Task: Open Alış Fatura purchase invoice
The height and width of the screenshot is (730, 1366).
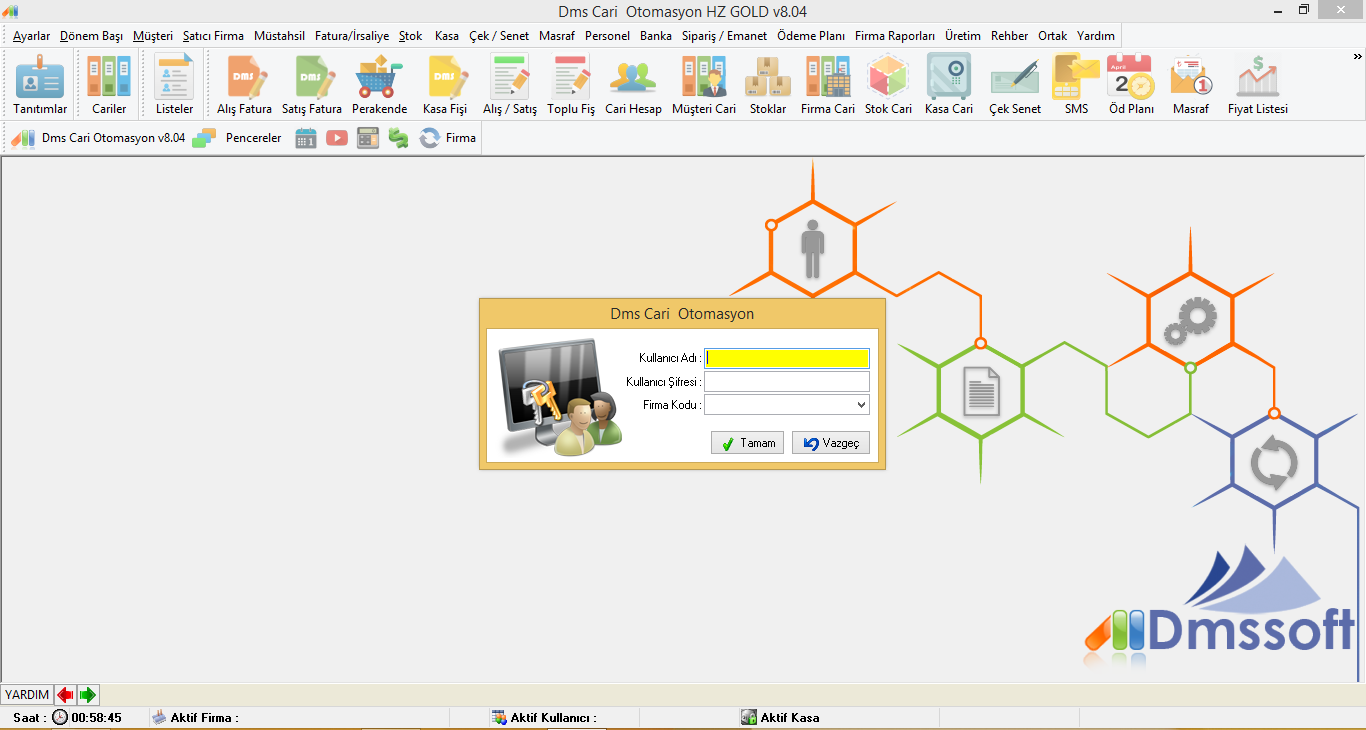Action: point(244,85)
